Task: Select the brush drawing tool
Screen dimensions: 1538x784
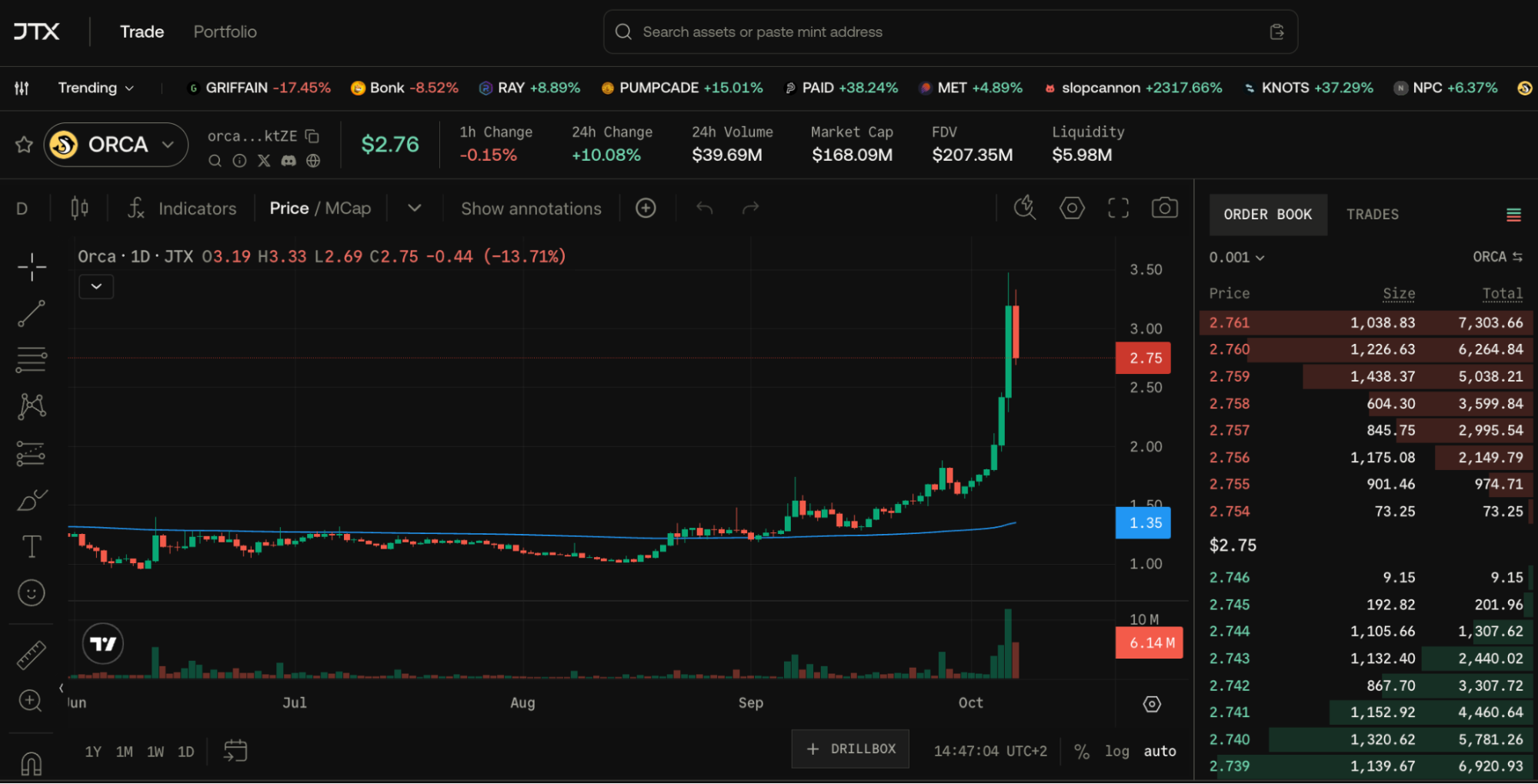Action: (32, 500)
